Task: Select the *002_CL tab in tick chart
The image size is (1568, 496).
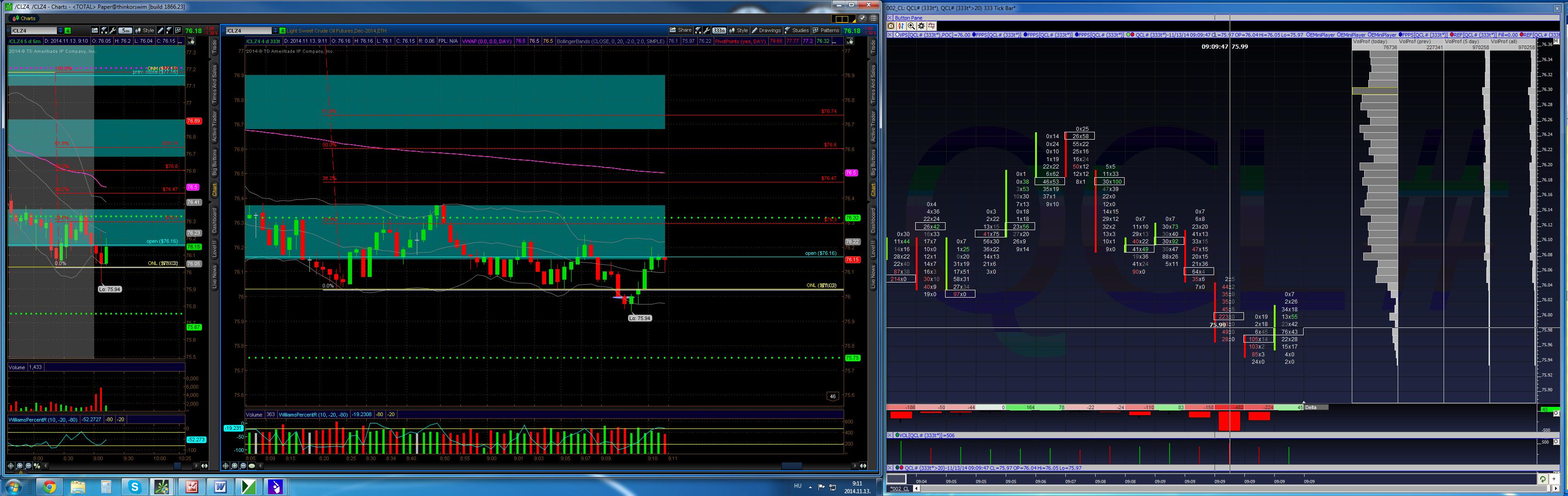Action: pos(899,489)
